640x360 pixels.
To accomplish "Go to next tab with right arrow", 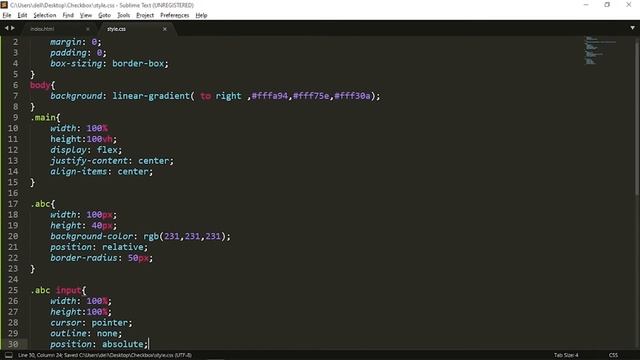I will tap(13, 28).
